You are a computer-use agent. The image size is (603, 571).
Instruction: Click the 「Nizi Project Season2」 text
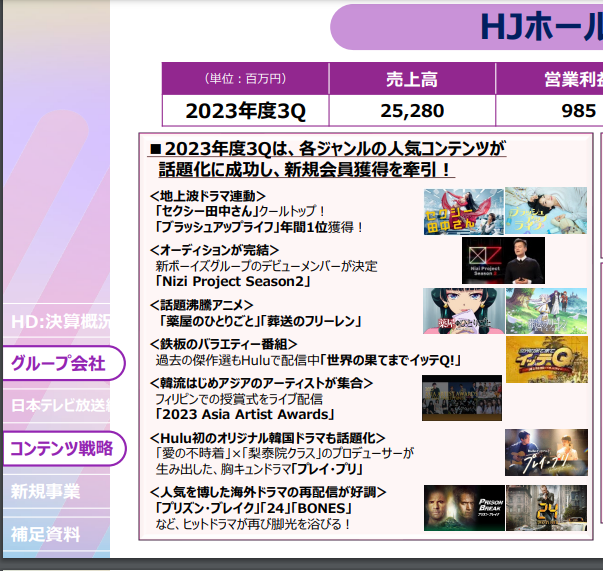(x=232, y=281)
